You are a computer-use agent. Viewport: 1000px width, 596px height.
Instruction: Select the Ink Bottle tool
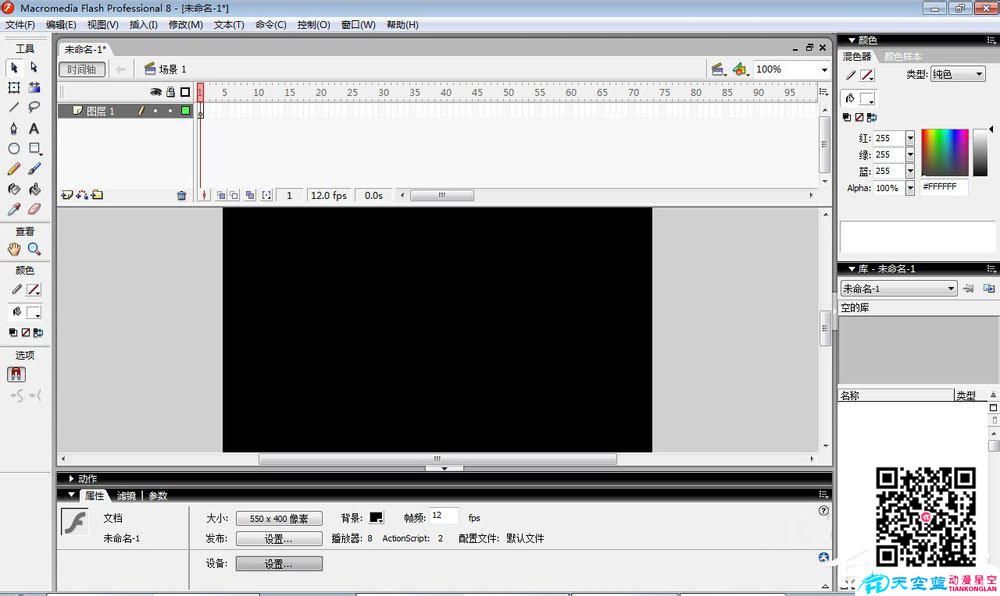(14, 189)
